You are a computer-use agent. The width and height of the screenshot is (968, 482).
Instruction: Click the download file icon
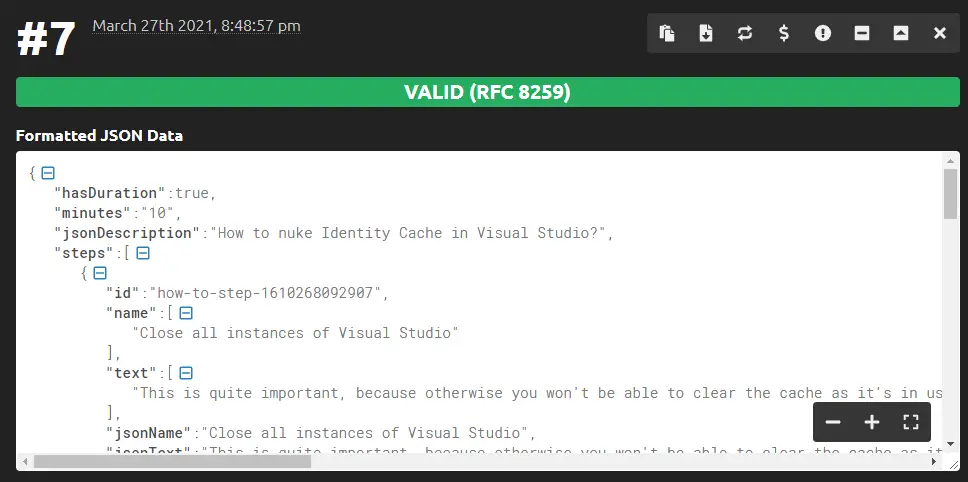tap(706, 33)
